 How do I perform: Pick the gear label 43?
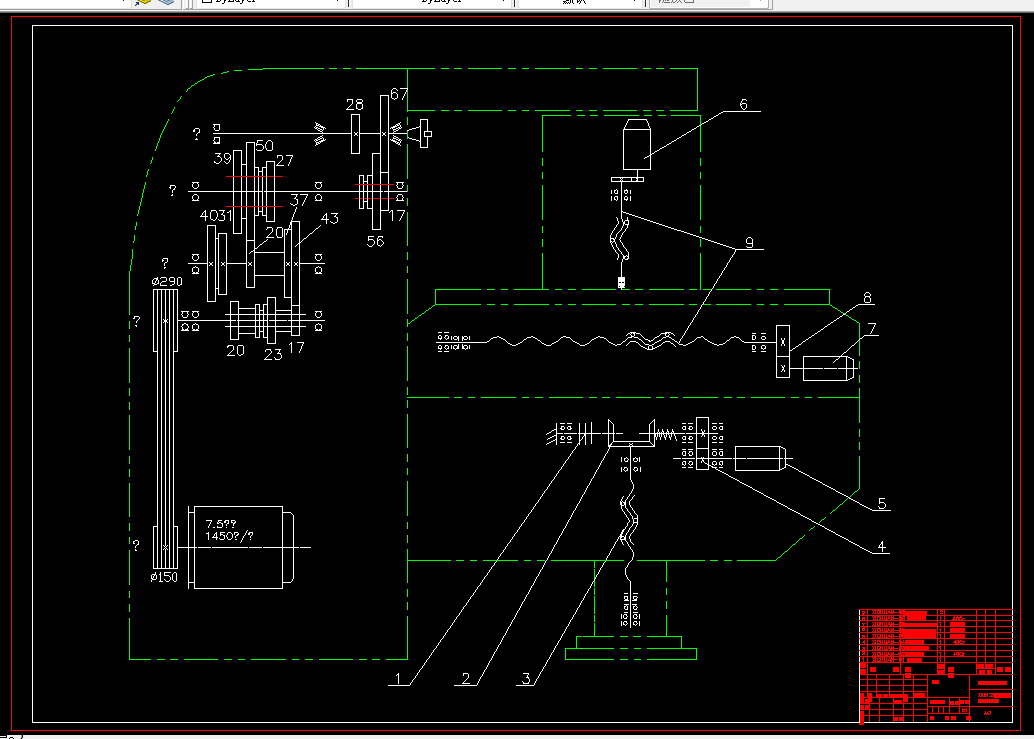pos(330,218)
